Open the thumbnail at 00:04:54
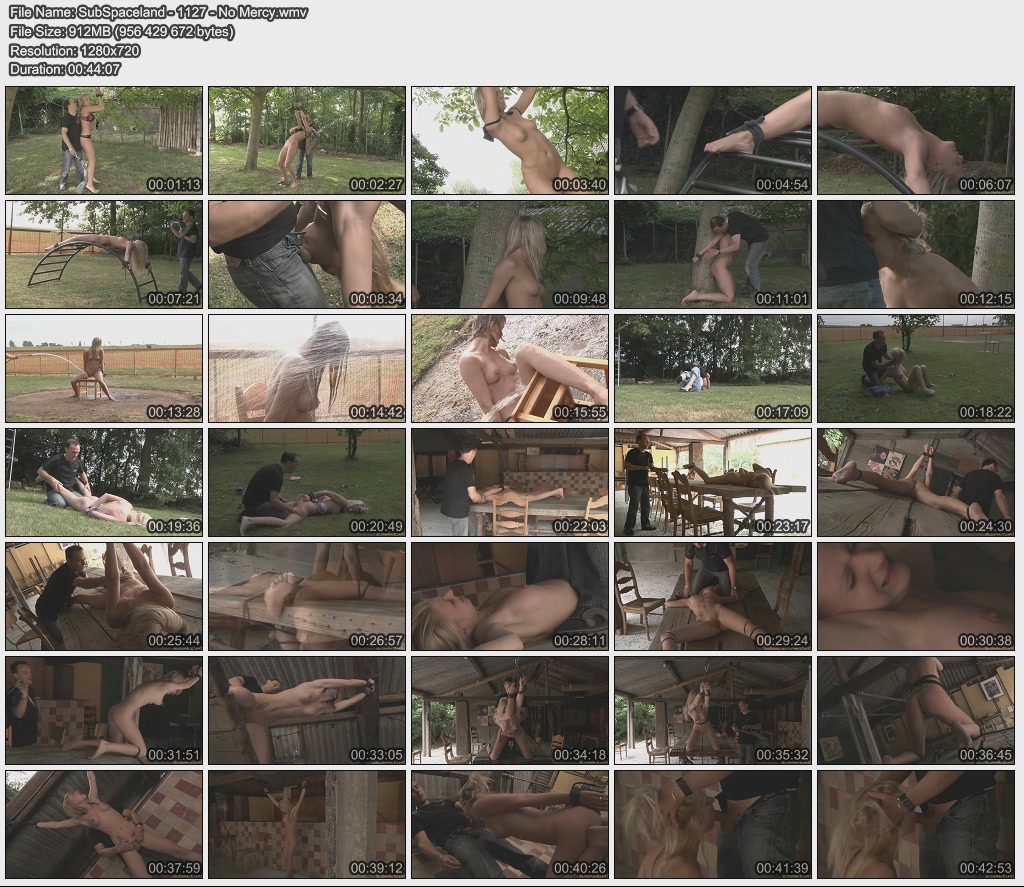 pos(712,140)
